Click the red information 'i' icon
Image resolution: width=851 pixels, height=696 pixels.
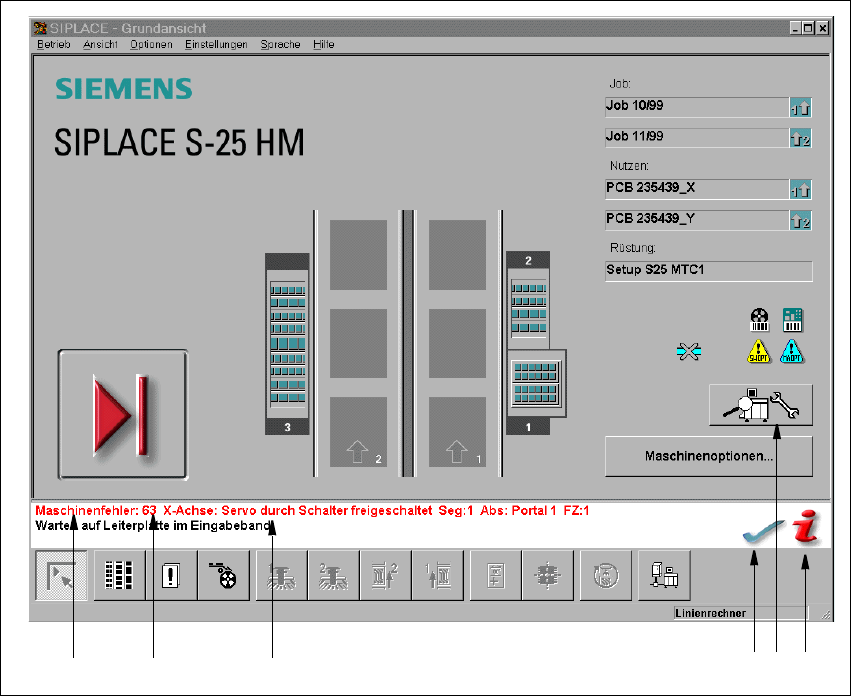[806, 530]
